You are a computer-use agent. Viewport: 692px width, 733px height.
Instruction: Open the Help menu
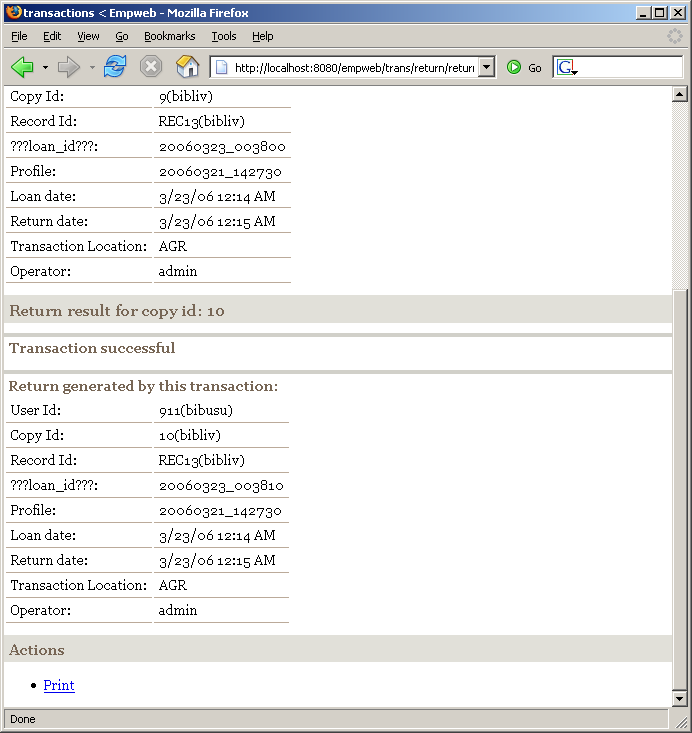pos(263,36)
